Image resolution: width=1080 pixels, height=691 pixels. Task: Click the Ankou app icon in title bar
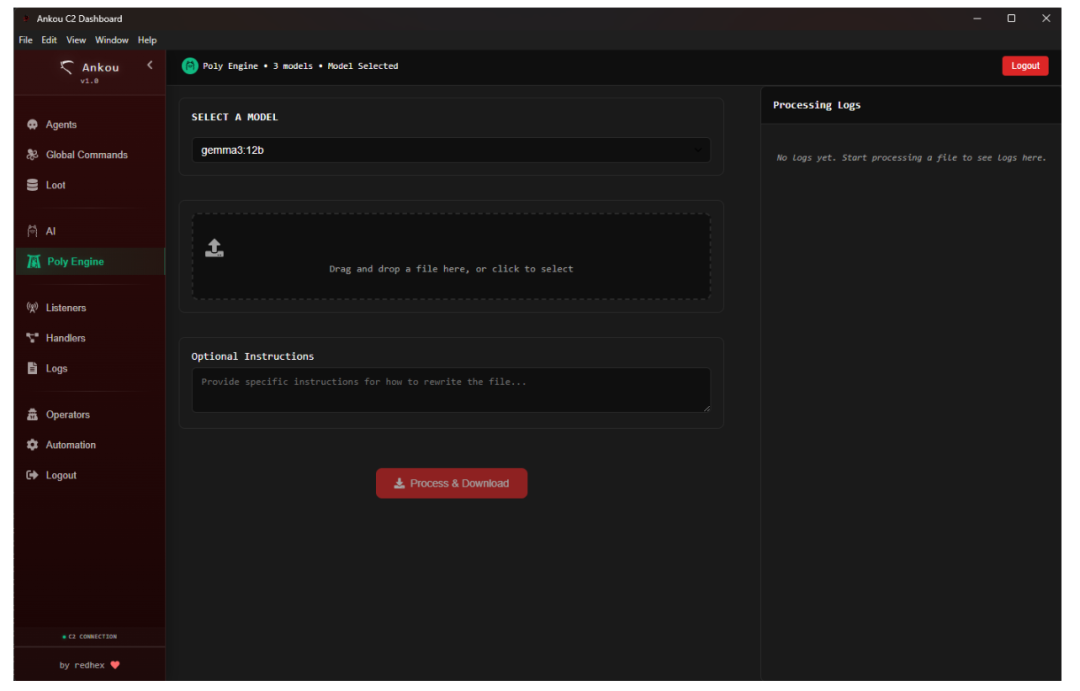[x=26, y=19]
